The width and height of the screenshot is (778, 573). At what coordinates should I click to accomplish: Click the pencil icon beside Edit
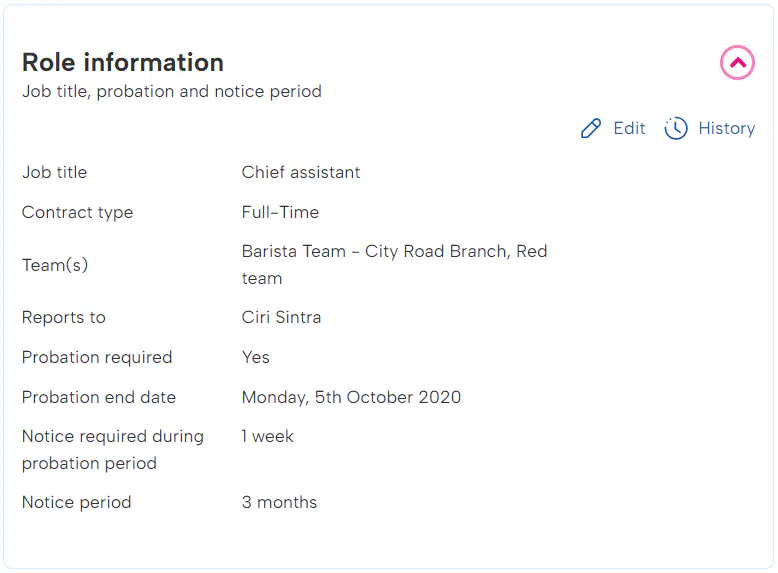[591, 128]
